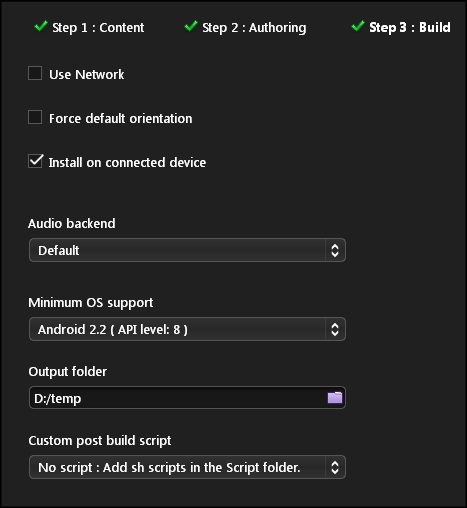
Task: Click the green checkmark beside Step 2
Action: click(x=191, y=26)
